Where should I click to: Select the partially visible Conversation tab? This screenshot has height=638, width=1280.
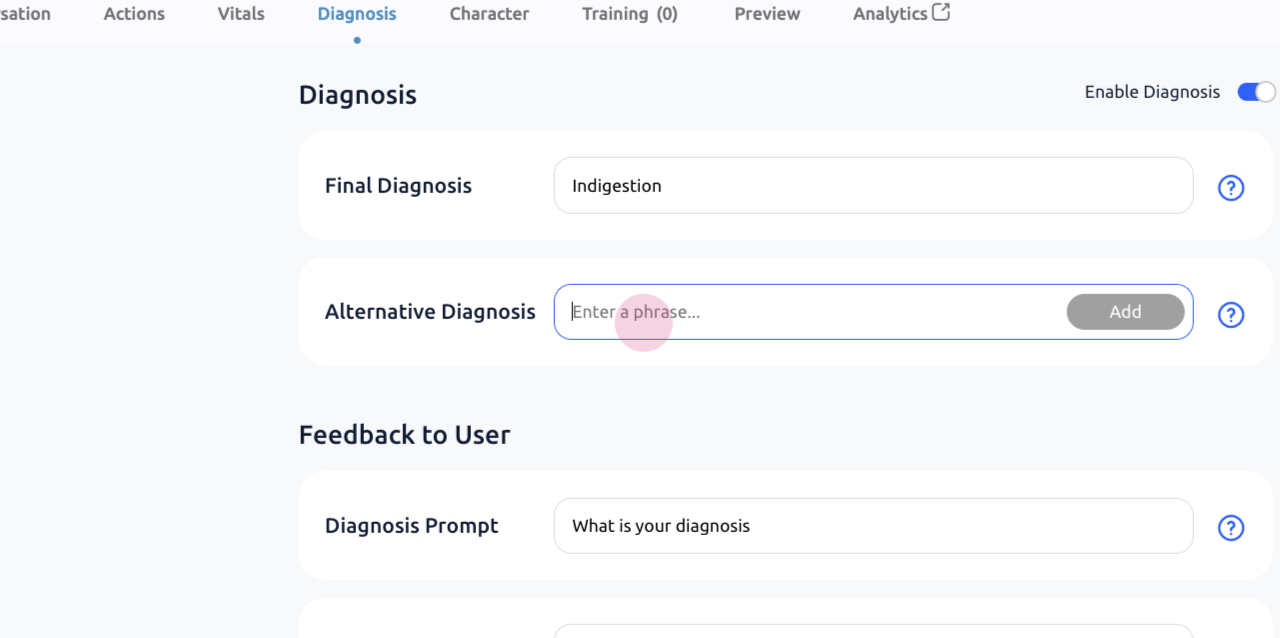click(x=25, y=14)
